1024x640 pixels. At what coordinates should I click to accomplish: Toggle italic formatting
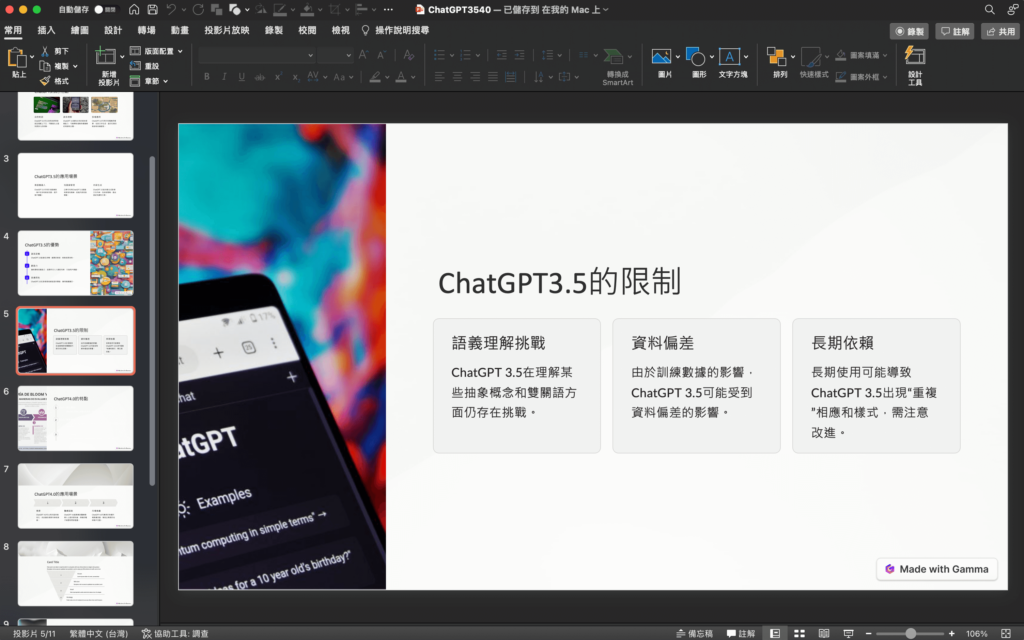coord(225,76)
